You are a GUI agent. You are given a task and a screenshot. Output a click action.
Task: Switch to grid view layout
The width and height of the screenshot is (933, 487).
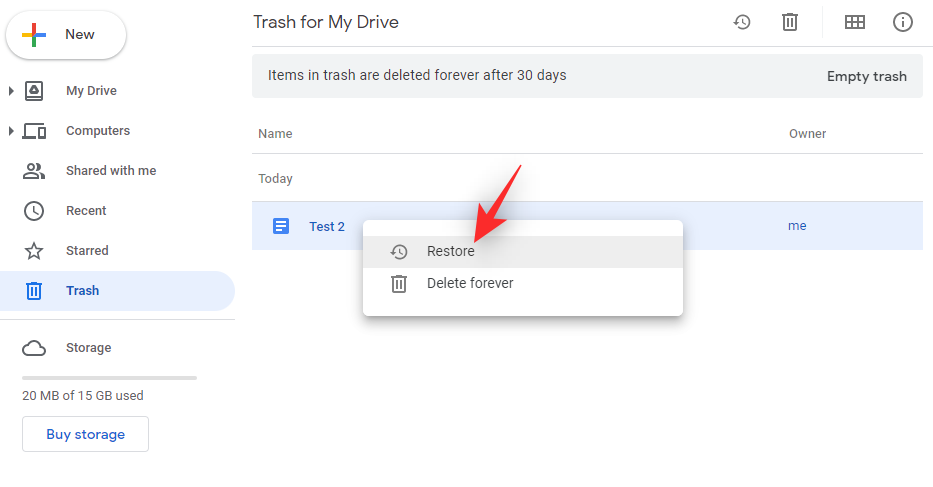tap(854, 23)
